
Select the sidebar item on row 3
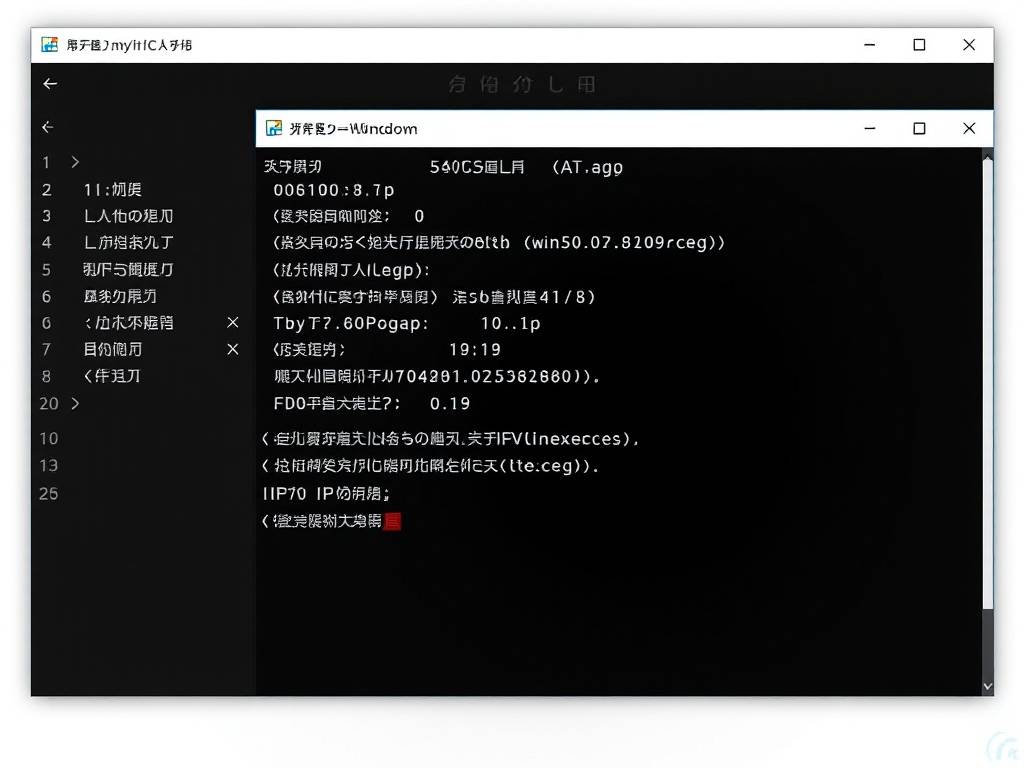[x=129, y=216]
